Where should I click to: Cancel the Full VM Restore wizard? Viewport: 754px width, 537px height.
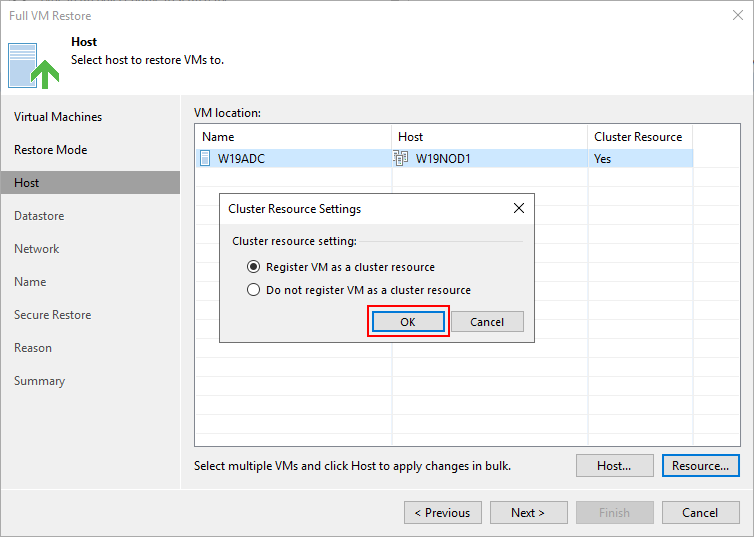[x=701, y=512]
